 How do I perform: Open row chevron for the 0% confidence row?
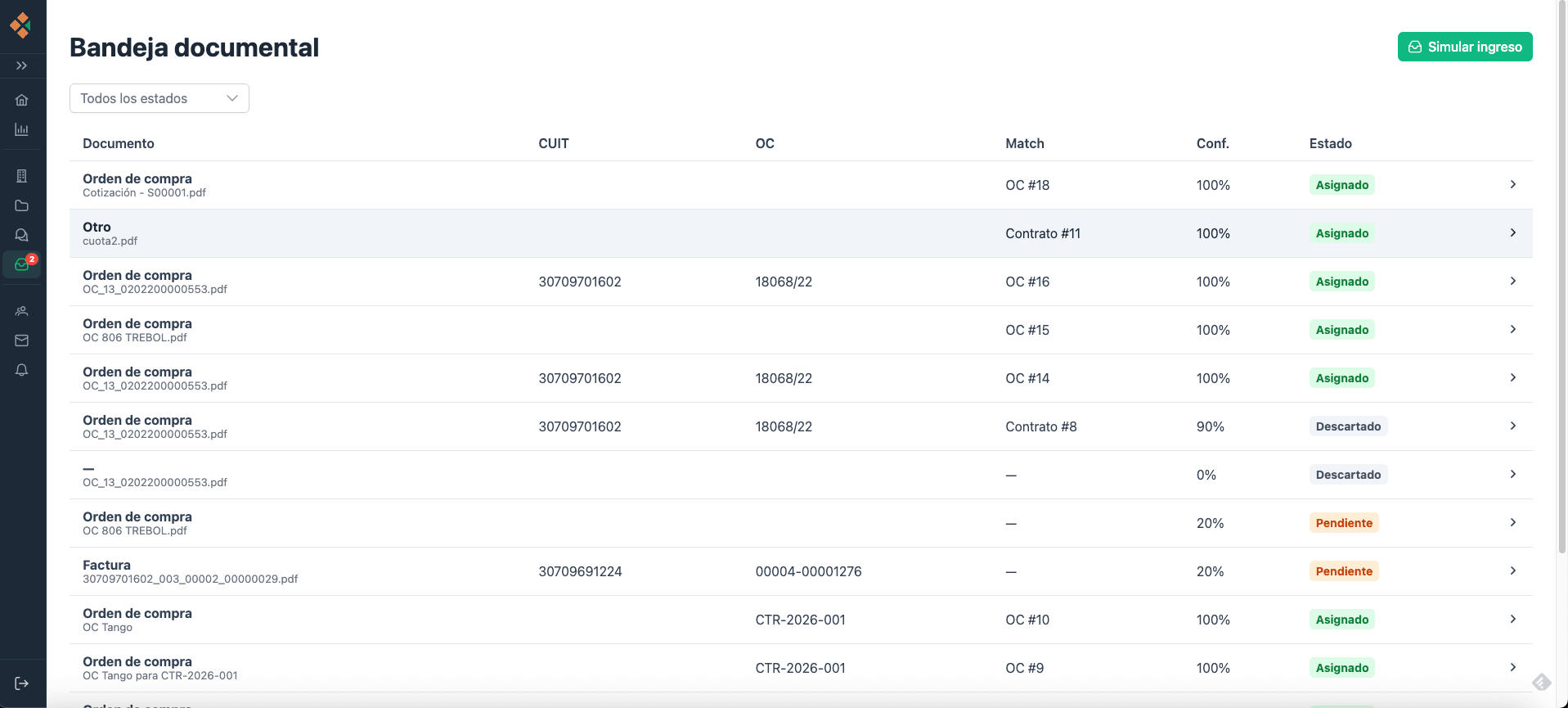pyautogui.click(x=1512, y=474)
